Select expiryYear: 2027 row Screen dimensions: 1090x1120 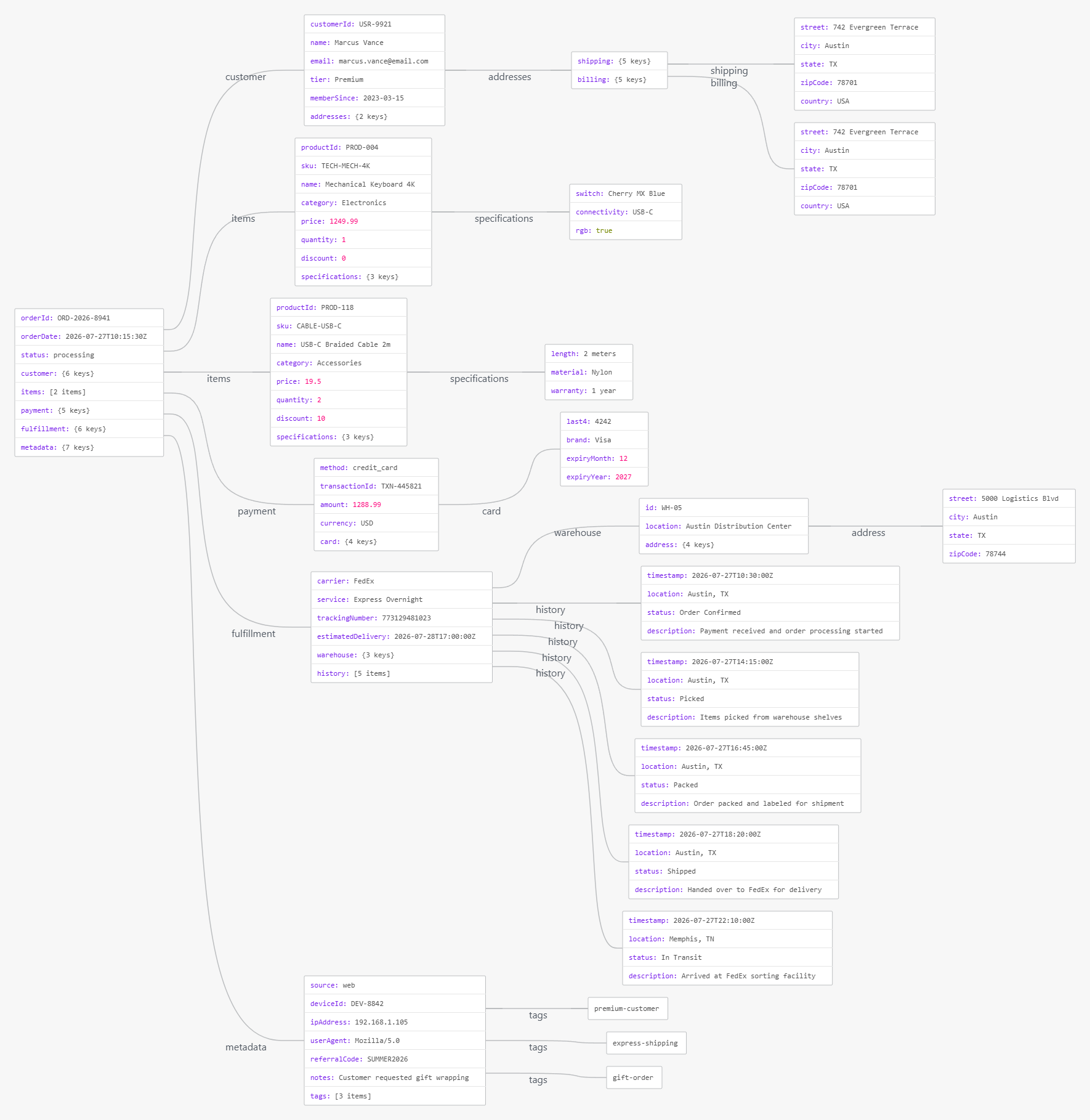pos(604,477)
